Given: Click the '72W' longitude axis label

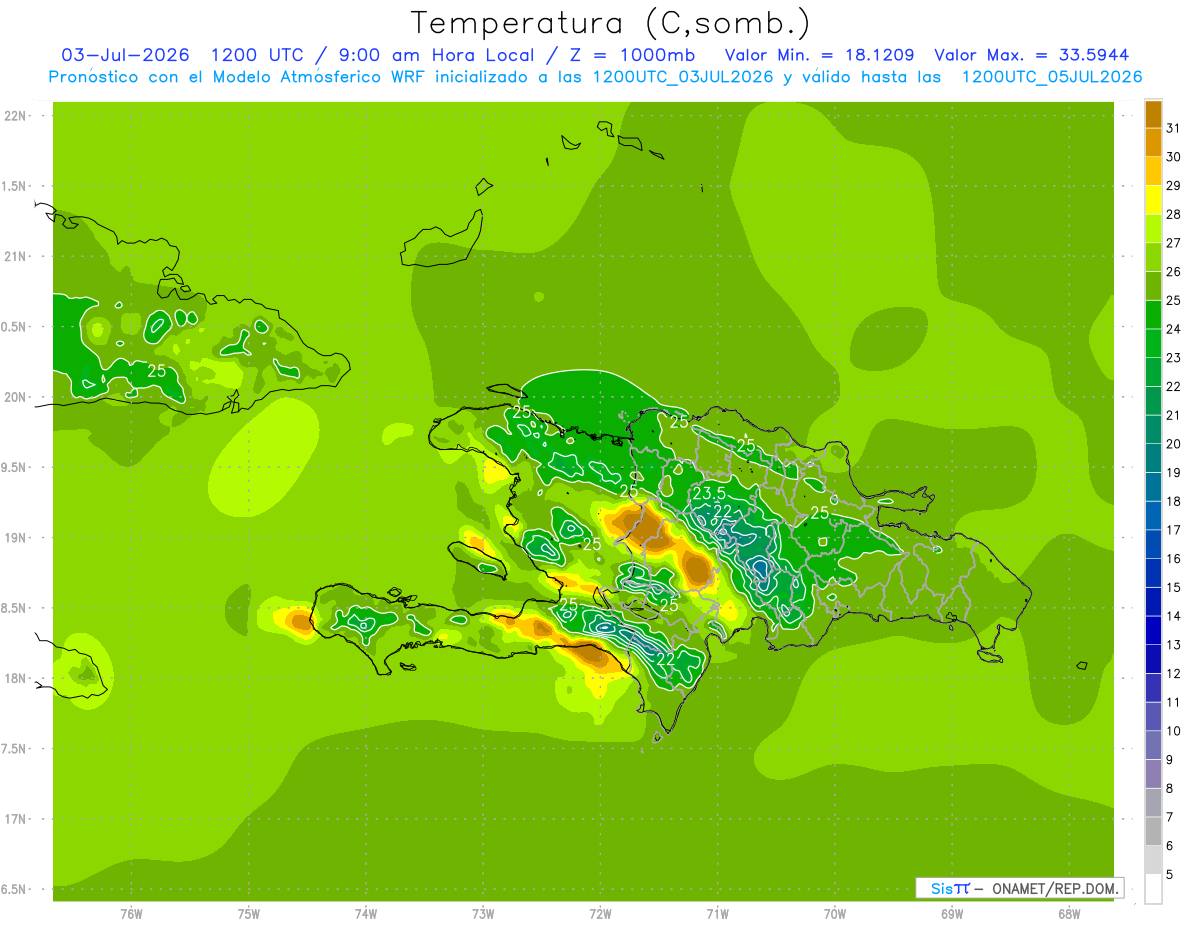Looking at the screenshot, I should pos(600,913).
